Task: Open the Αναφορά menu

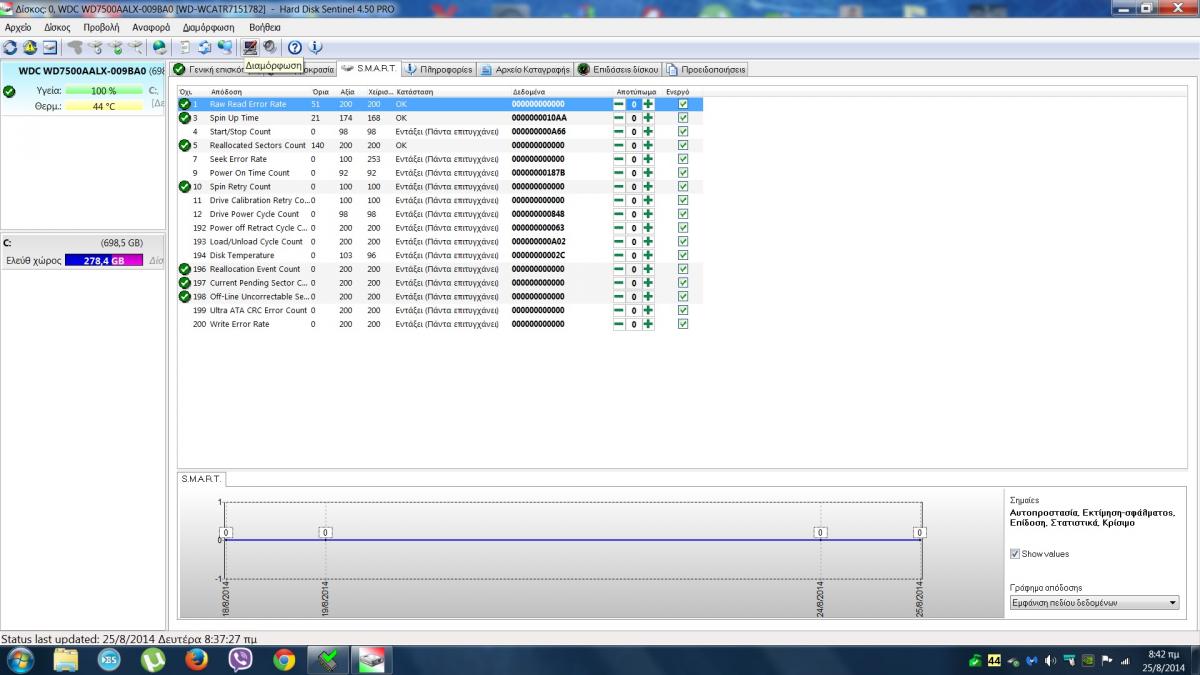Action: coord(151,27)
